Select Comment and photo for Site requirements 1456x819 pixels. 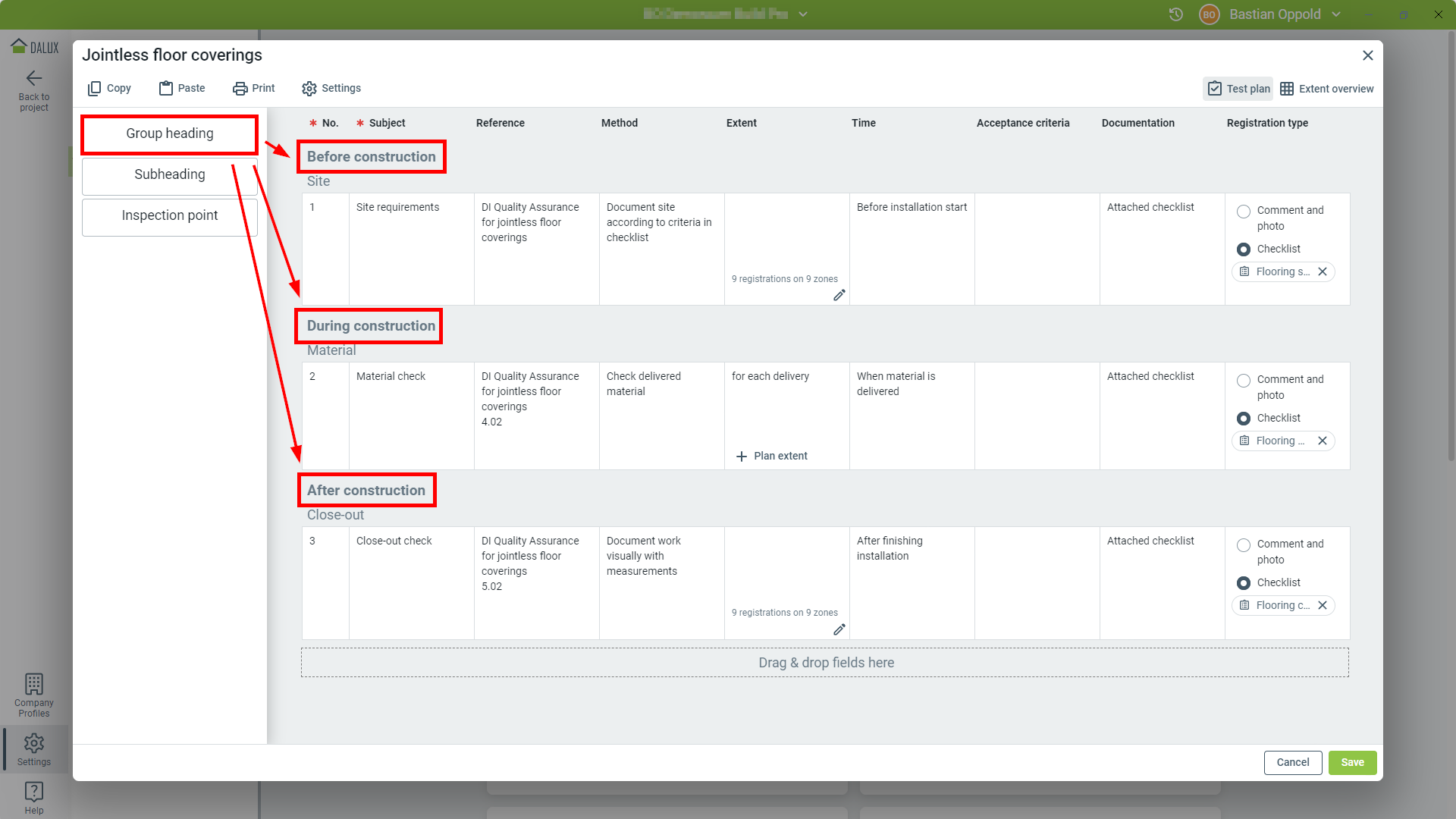tap(1244, 212)
